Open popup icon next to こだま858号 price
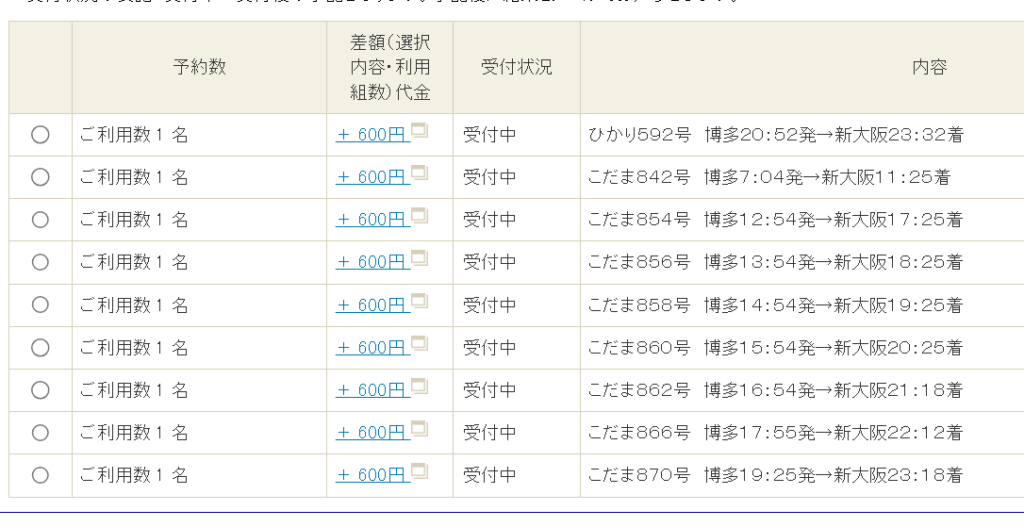The height and width of the screenshot is (527, 1024). [x=420, y=301]
